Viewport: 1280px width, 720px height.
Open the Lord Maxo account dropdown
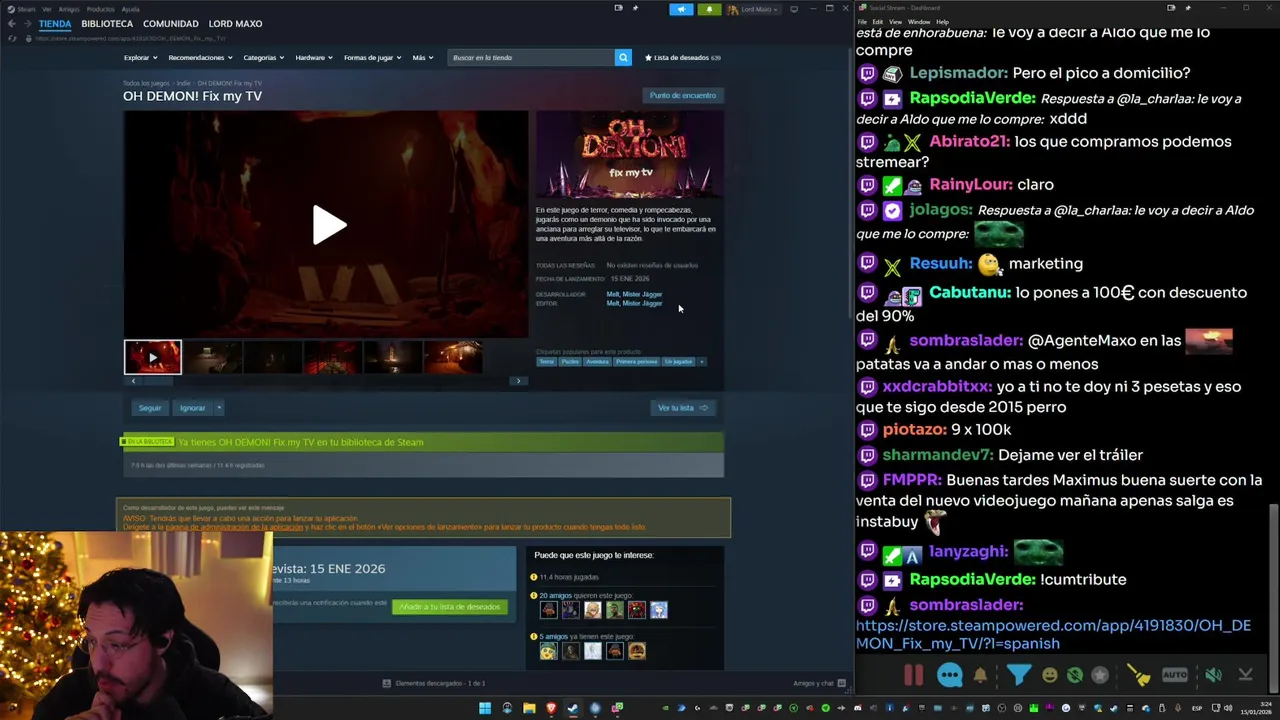(x=754, y=9)
